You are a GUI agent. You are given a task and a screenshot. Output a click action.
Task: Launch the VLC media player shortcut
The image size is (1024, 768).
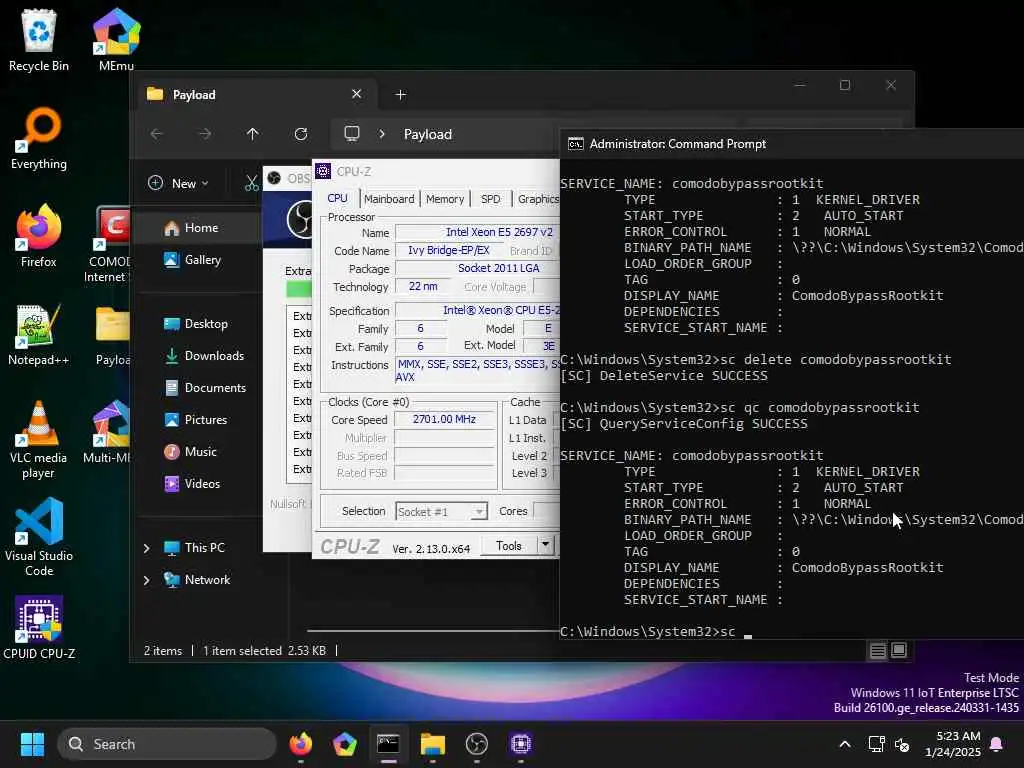coord(39,440)
